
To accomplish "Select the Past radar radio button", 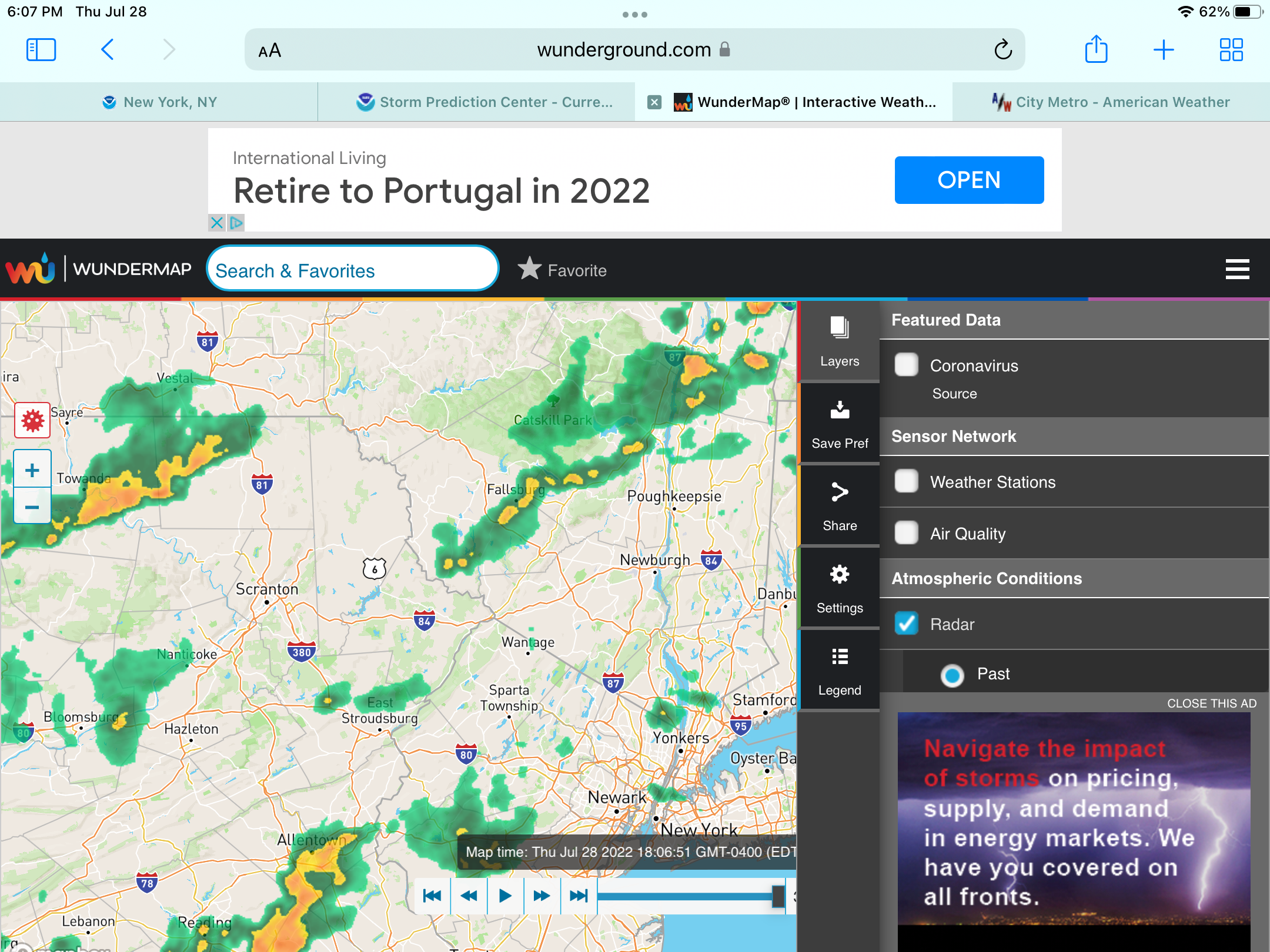I will pos(952,675).
